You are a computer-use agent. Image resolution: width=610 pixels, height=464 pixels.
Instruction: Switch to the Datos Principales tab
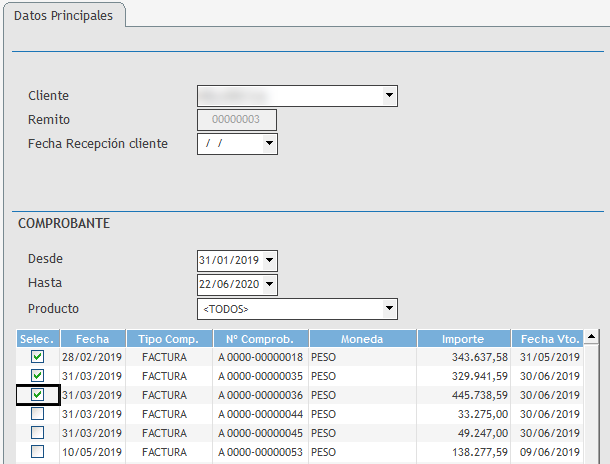click(63, 16)
